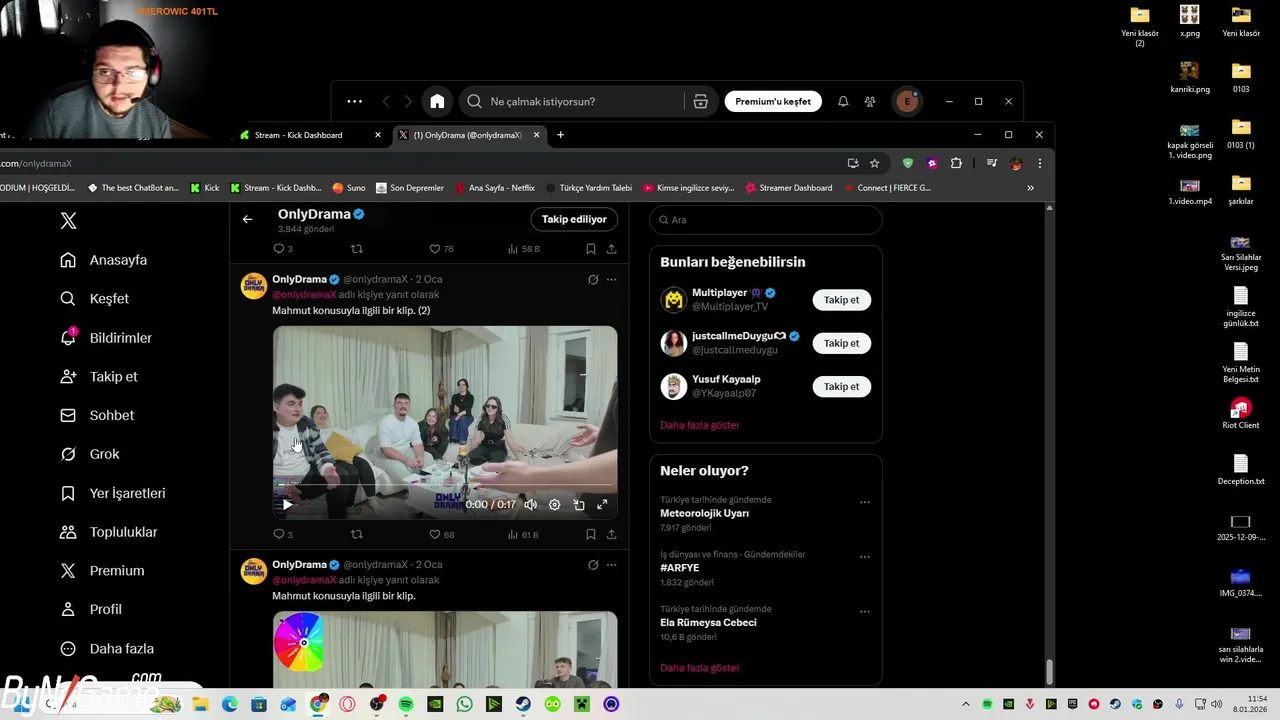Open Suno bookmark

pos(349,188)
